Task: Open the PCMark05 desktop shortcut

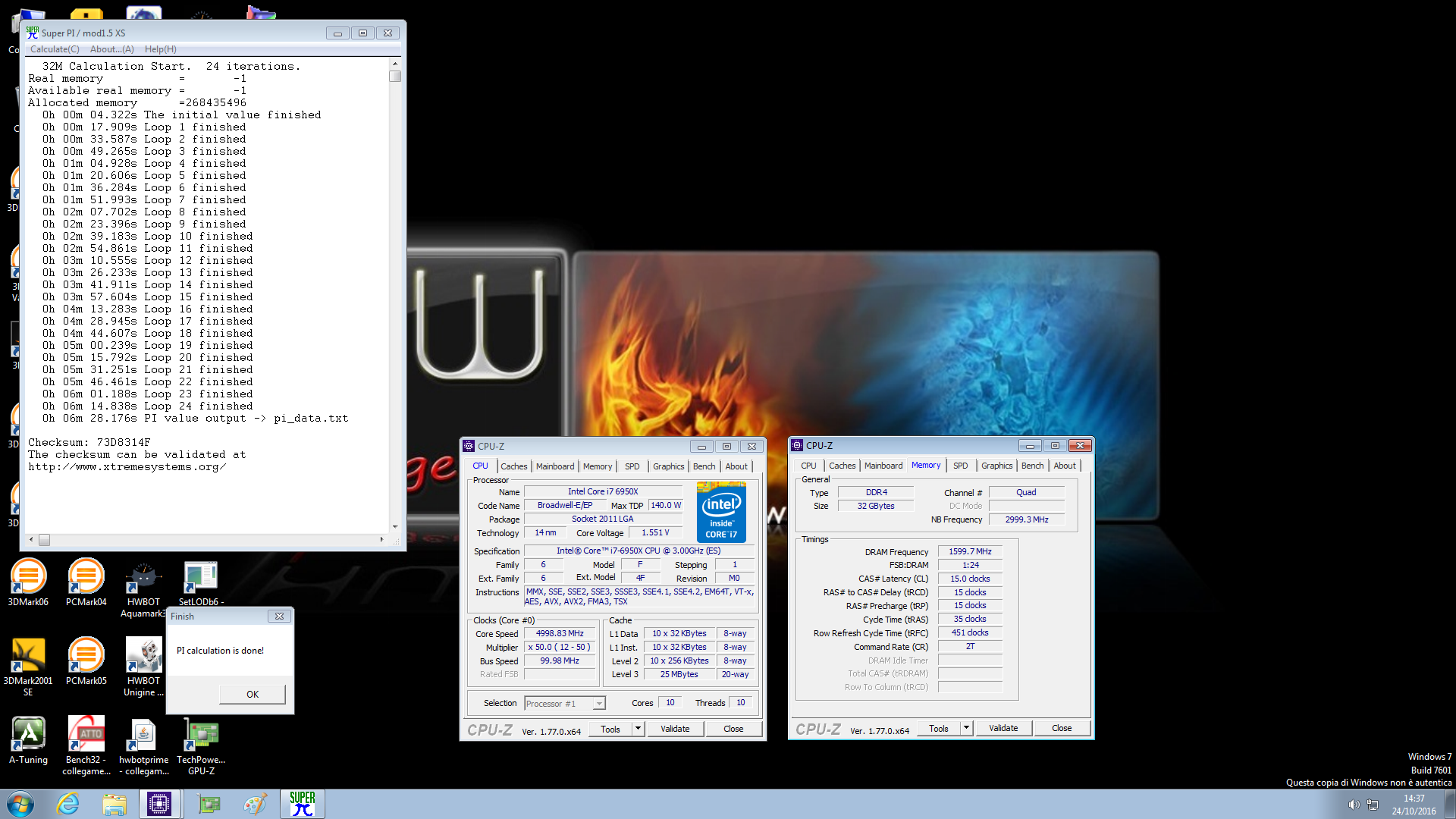Action: tap(86, 661)
